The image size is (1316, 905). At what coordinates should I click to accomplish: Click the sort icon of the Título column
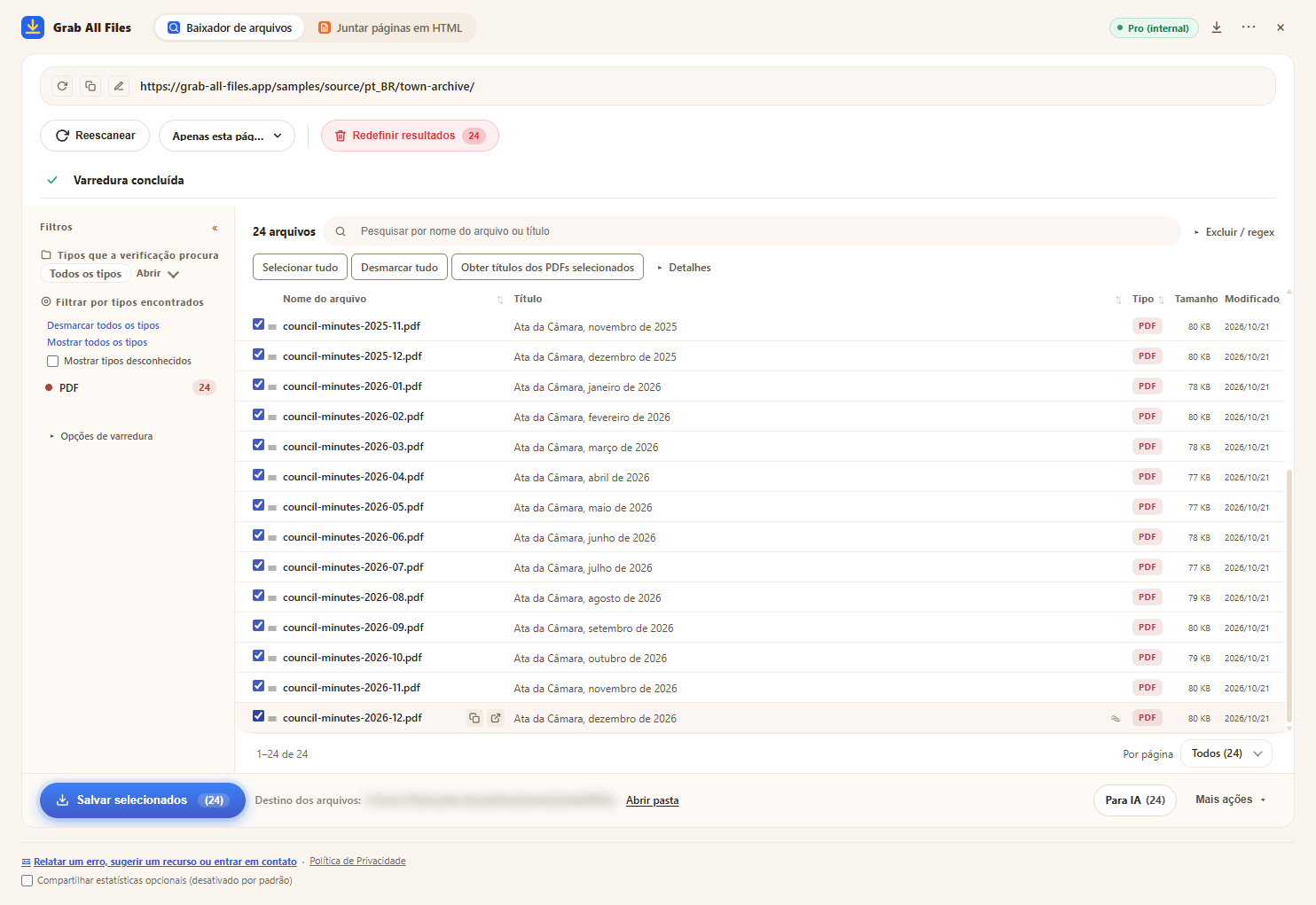tap(1118, 300)
